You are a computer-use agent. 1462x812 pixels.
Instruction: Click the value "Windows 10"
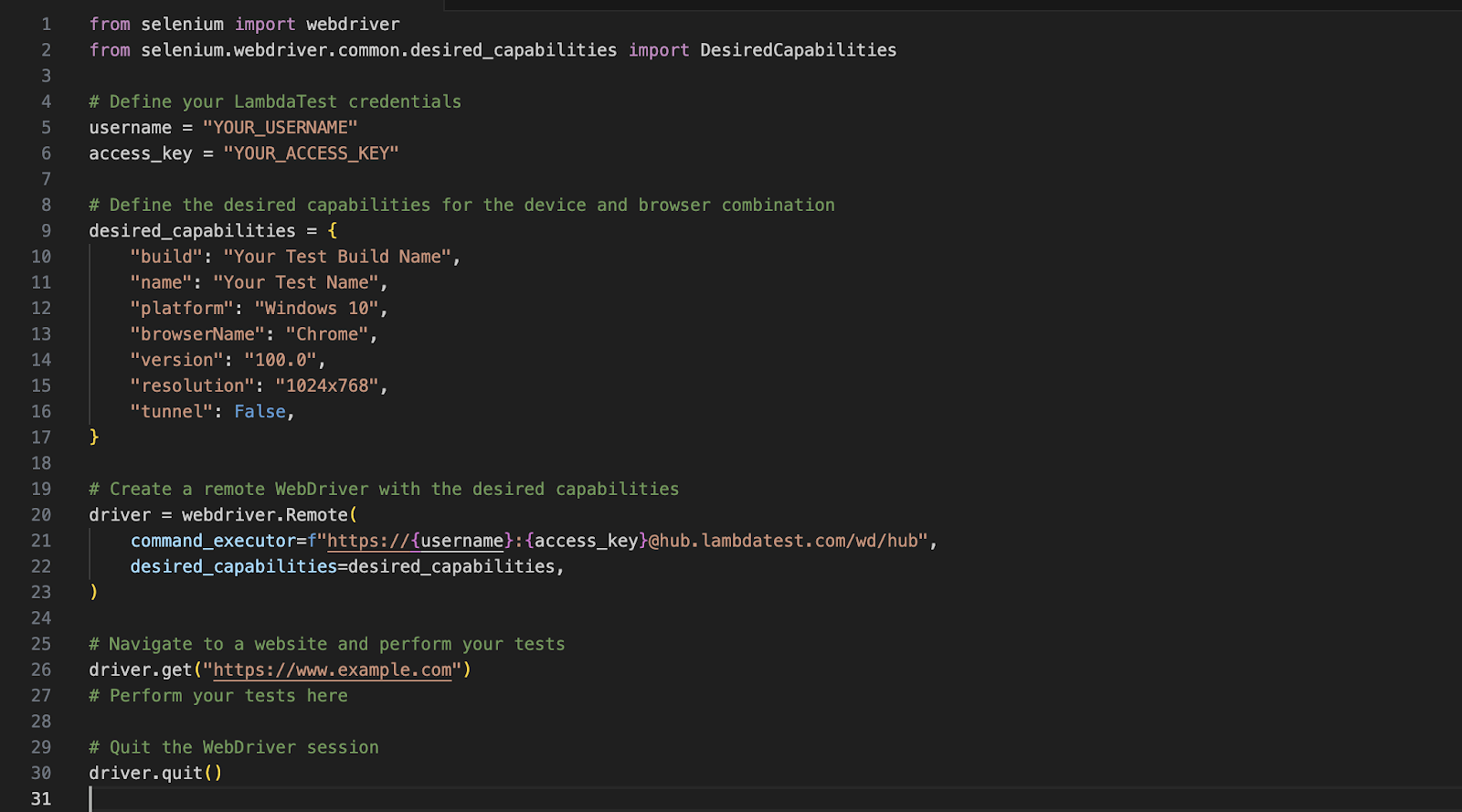click(x=317, y=308)
